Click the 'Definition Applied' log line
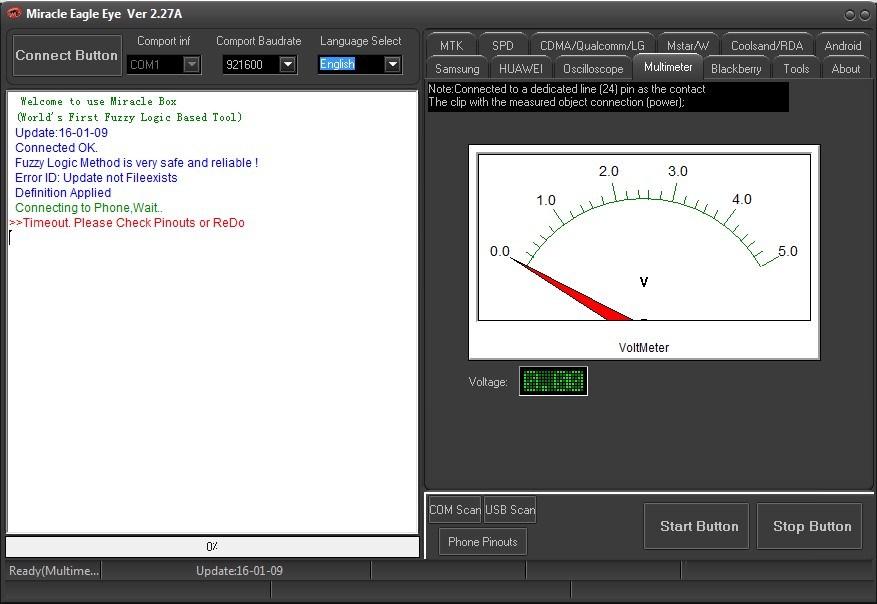This screenshot has width=877, height=604. (63, 192)
